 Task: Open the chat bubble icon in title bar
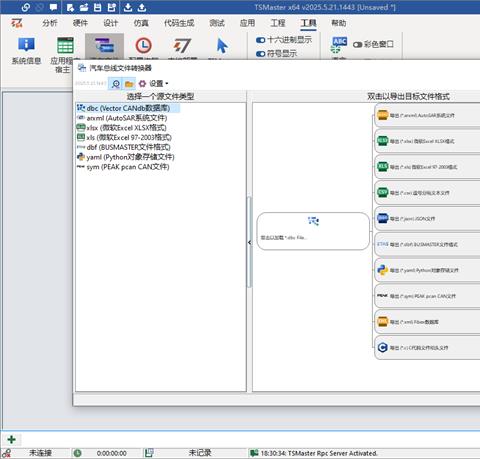point(53,7)
